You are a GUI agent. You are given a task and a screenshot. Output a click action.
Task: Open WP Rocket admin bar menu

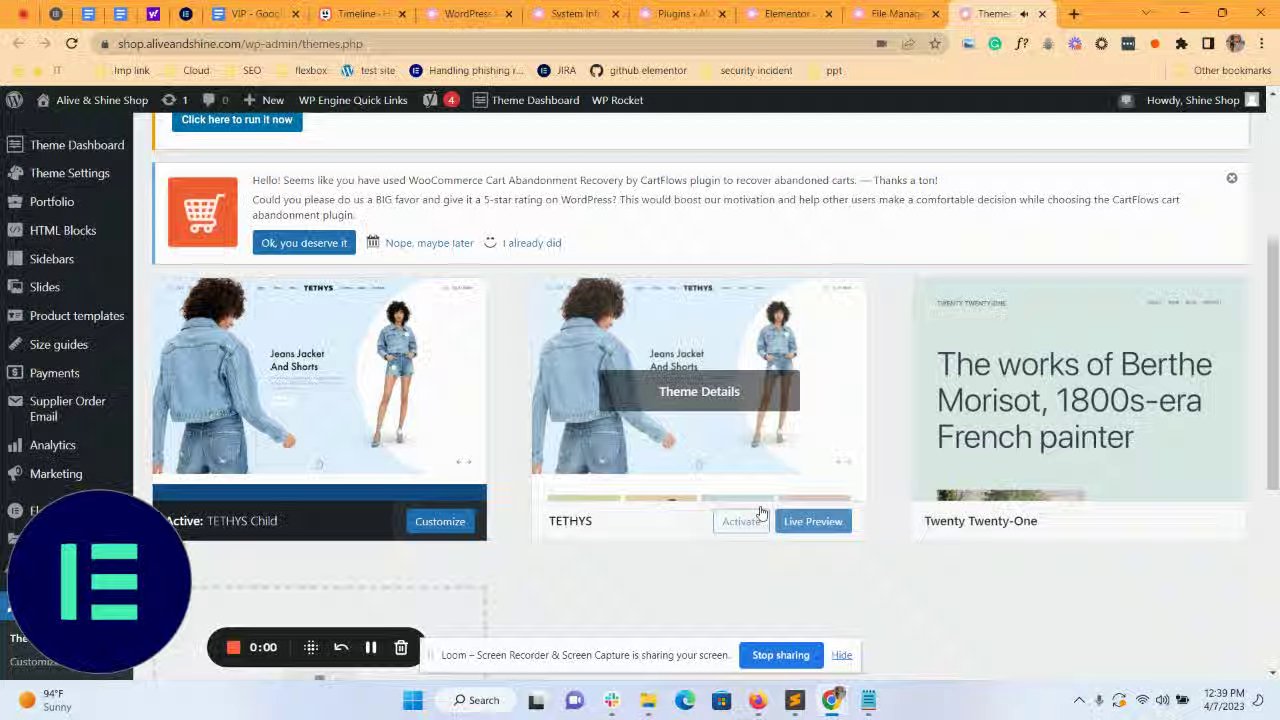pyautogui.click(x=617, y=100)
